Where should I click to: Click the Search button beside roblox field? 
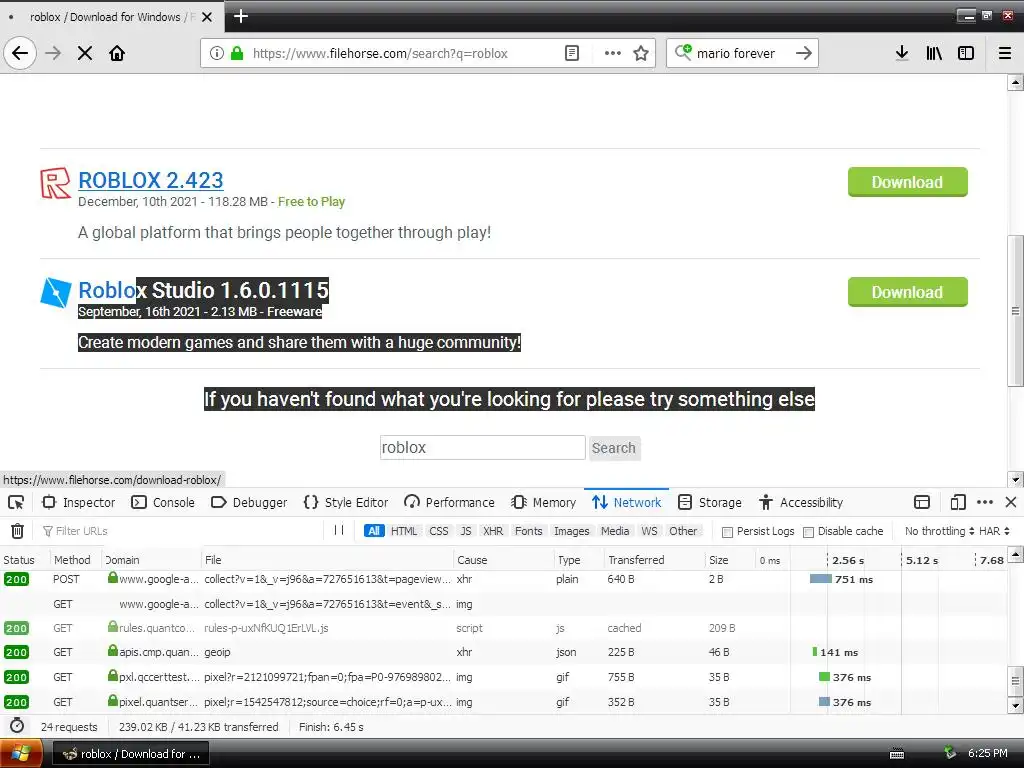tap(614, 448)
